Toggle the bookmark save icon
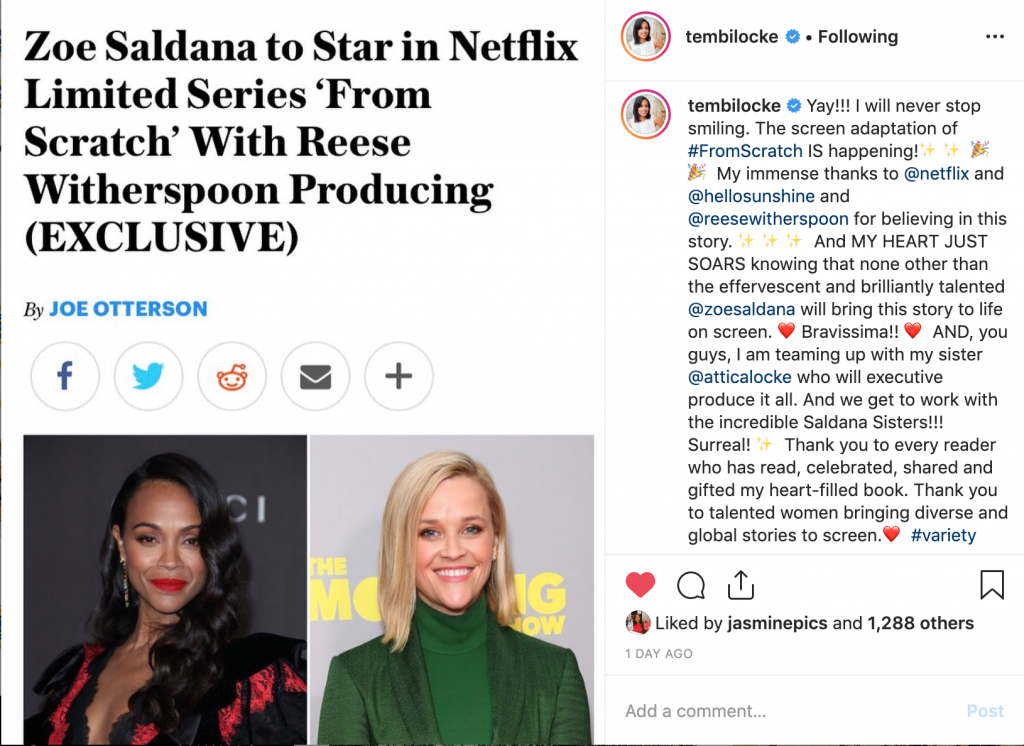Viewport: 1024px width, 746px height. pos(992,585)
